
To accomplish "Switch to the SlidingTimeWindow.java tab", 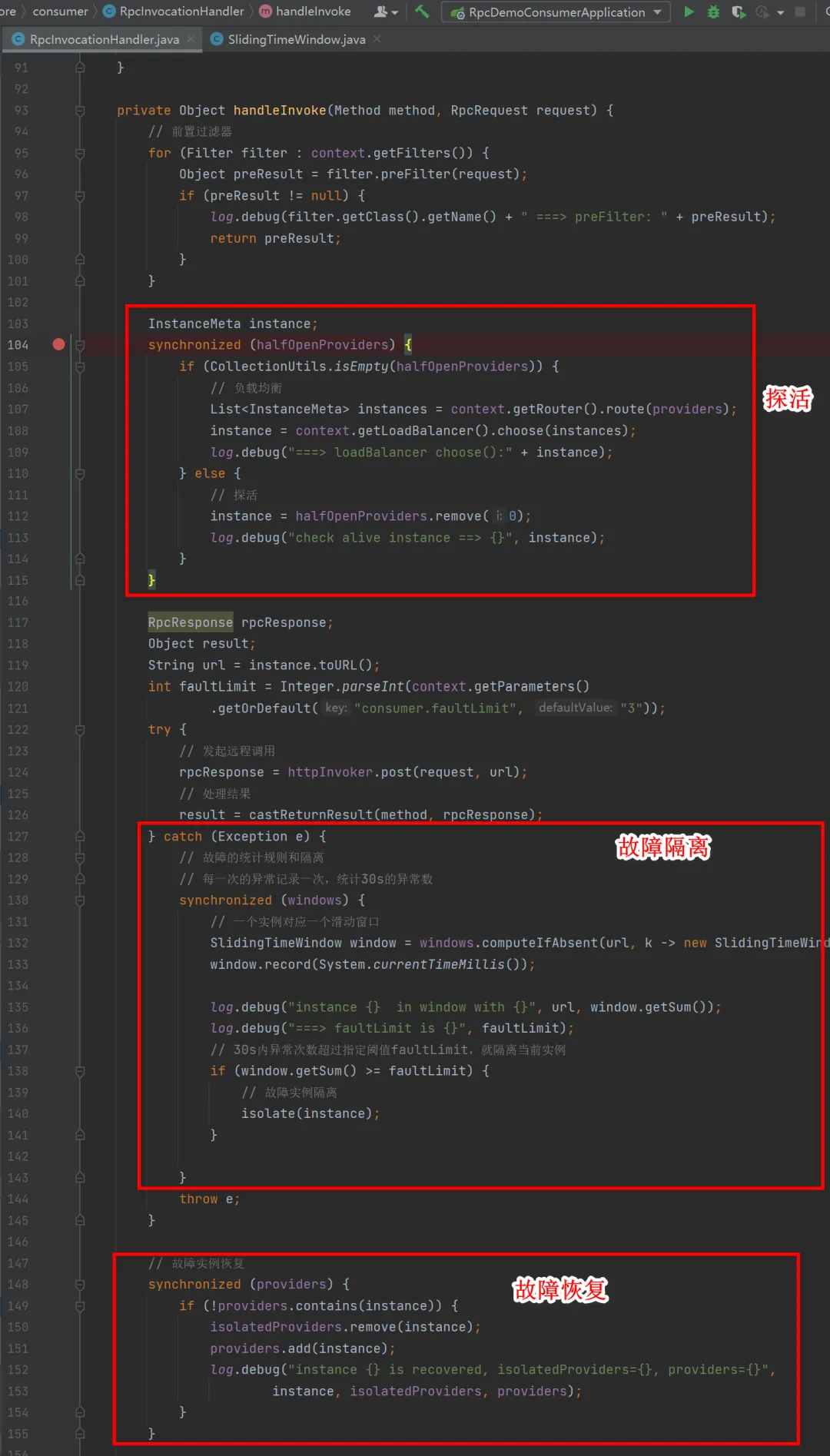I will point(296,39).
